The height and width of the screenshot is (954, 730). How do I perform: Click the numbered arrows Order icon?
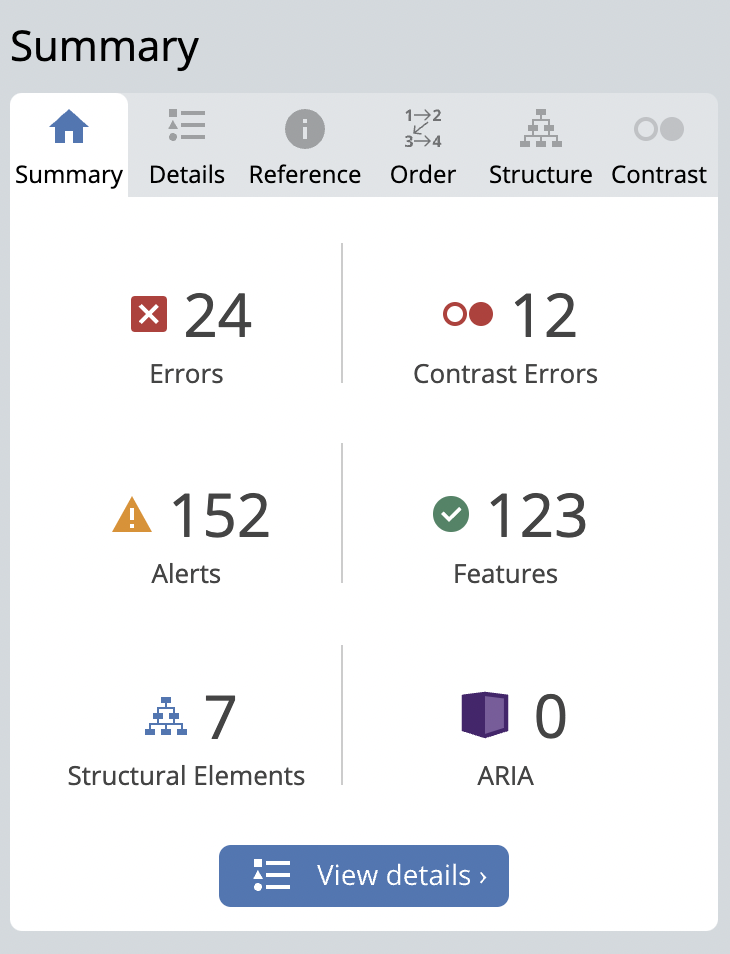[423, 129]
